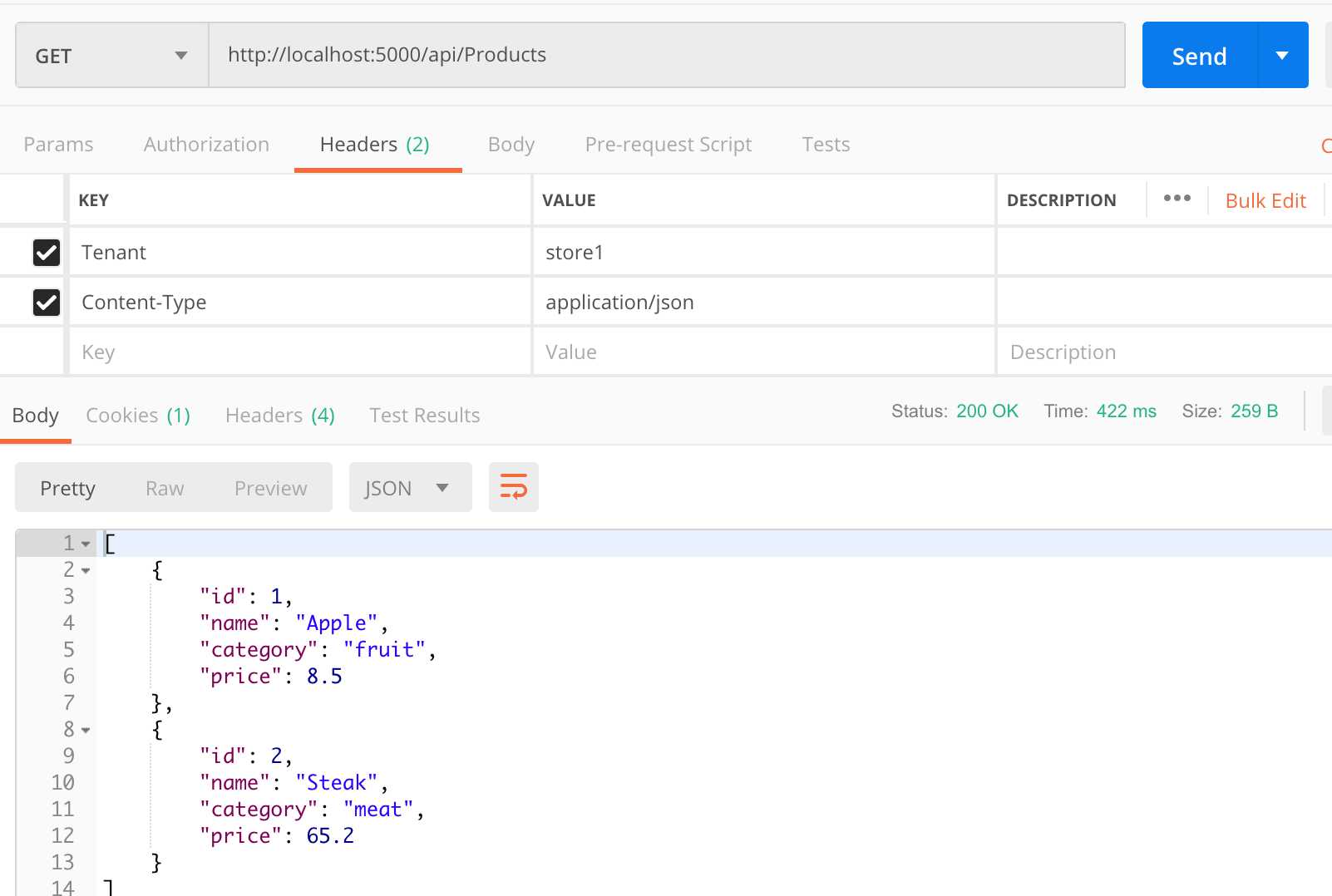Image resolution: width=1332 pixels, height=896 pixels.
Task: Click the wrap lines icon button
Action: pyautogui.click(x=513, y=487)
